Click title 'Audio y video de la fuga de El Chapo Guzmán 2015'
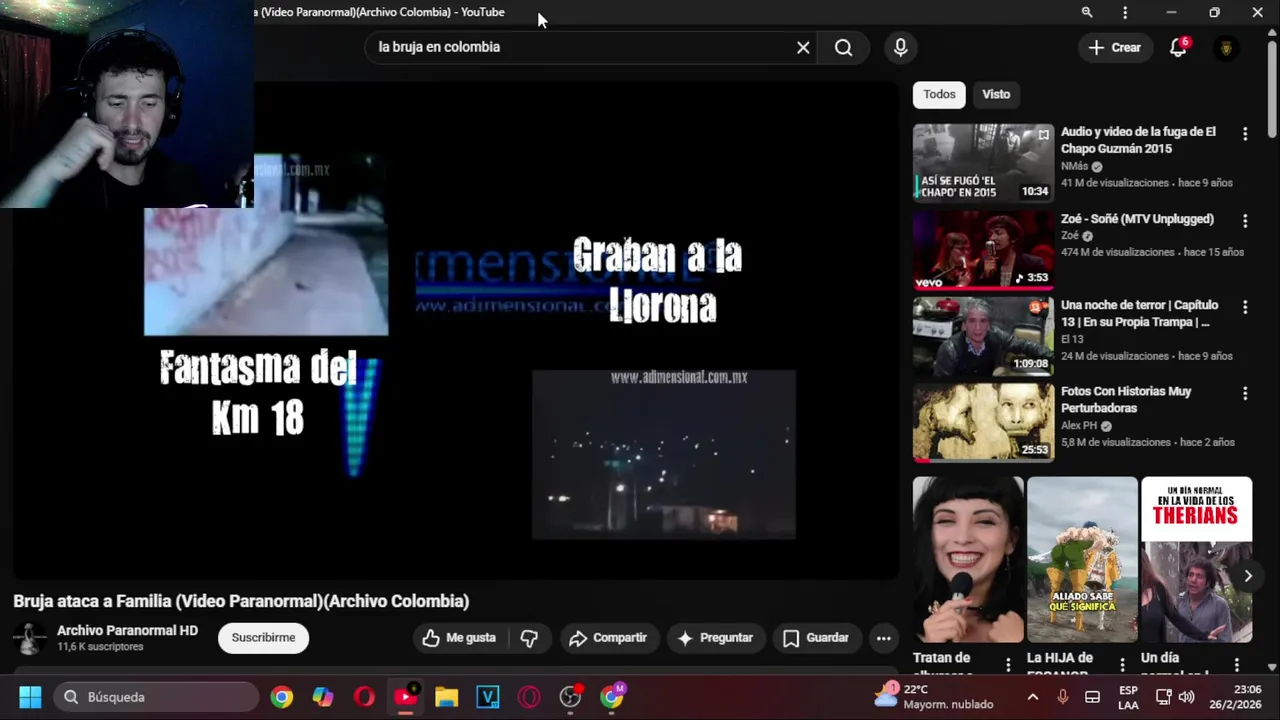 pos(1138,140)
